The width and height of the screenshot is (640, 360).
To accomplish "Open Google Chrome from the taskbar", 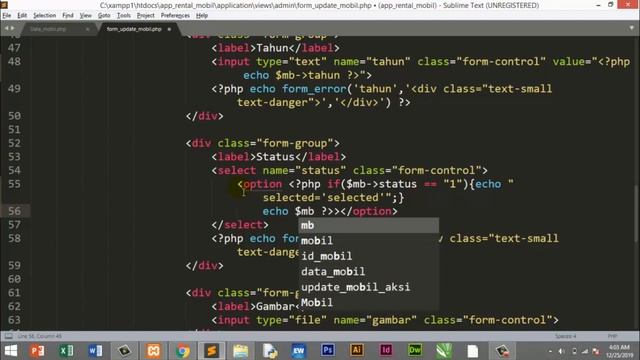I will (x=182, y=351).
